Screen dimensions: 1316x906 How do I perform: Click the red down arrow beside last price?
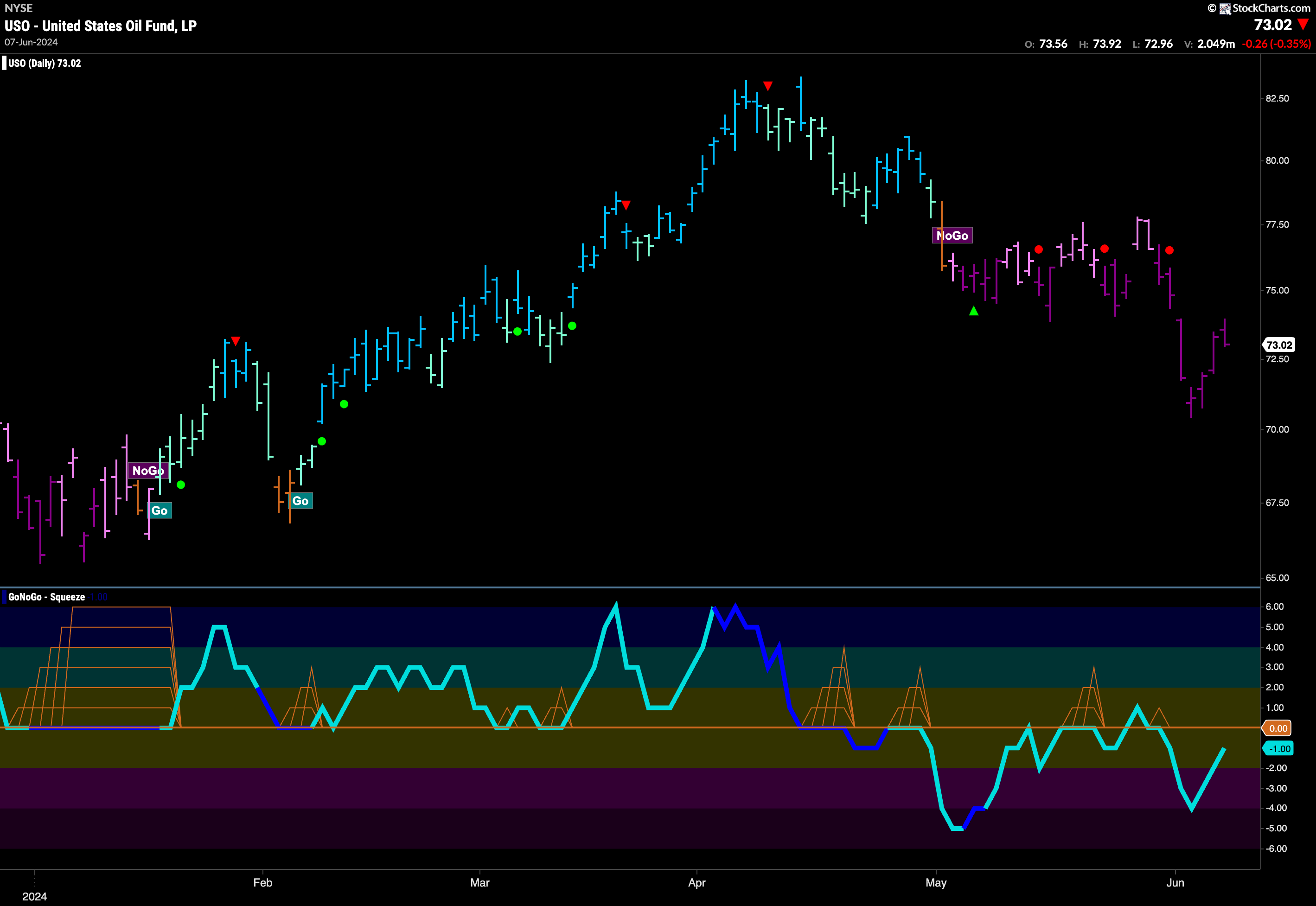pyautogui.click(x=1303, y=25)
